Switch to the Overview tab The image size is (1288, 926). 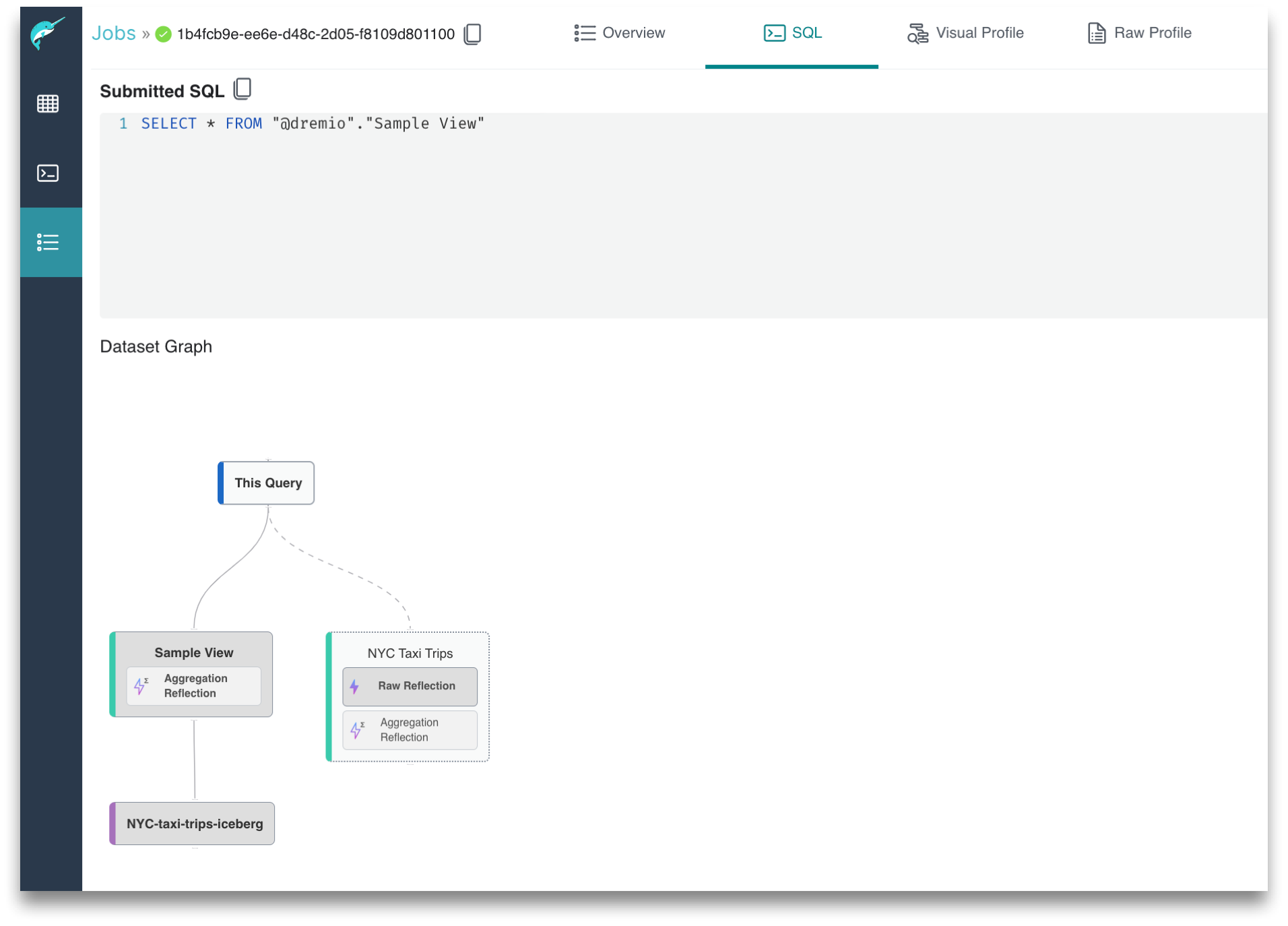(618, 32)
